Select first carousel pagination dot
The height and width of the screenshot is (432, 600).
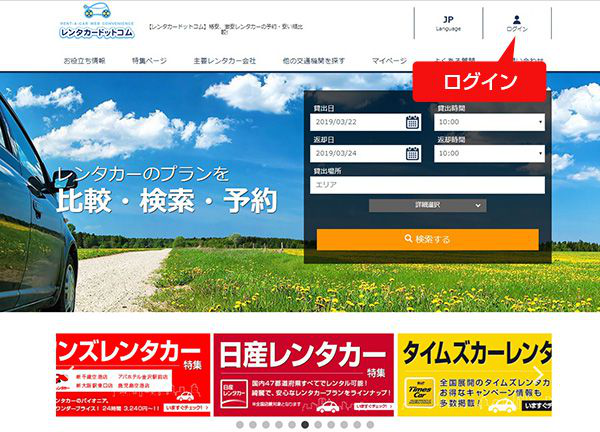click(240, 425)
